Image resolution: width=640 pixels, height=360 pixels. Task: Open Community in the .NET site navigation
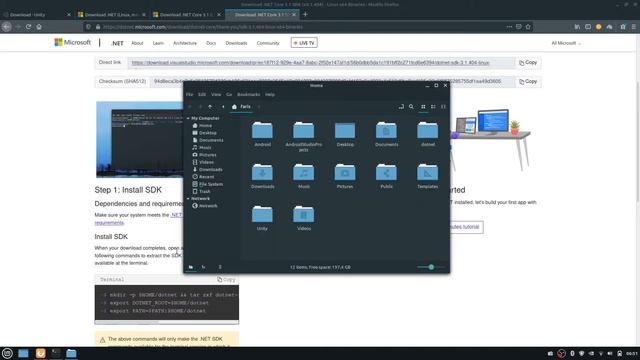[x=268, y=43]
